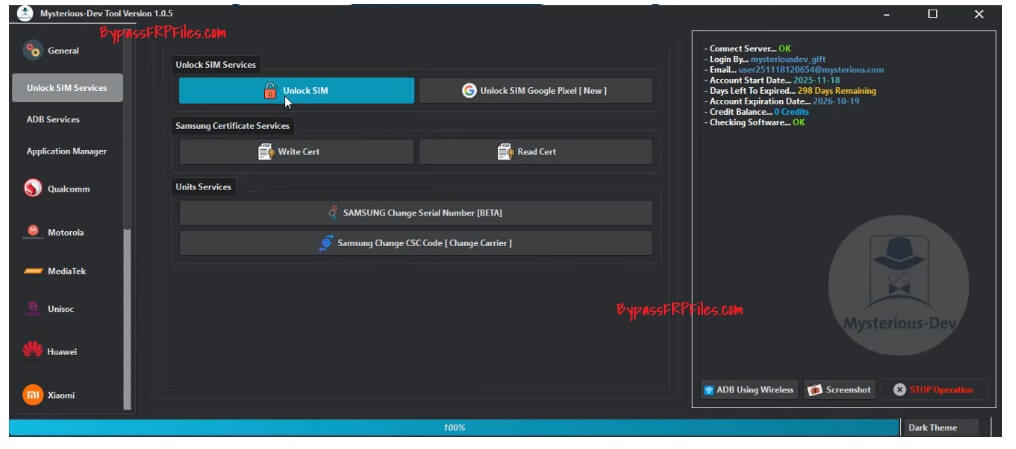
Task: Open the General section gear icon
Action: [32, 51]
